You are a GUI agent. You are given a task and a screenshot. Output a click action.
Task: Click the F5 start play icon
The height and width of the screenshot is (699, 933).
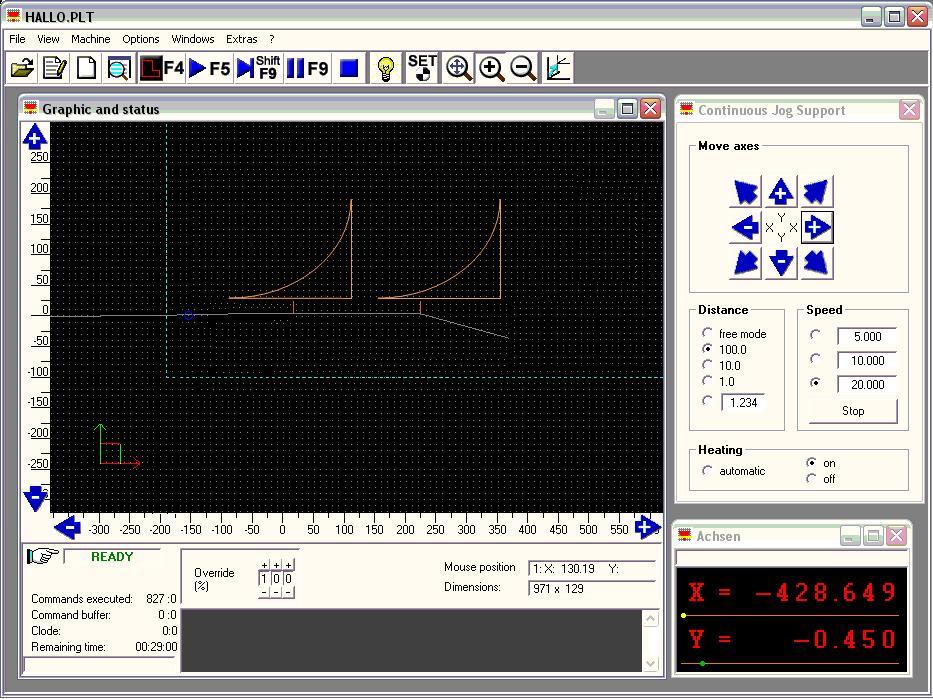coord(209,68)
